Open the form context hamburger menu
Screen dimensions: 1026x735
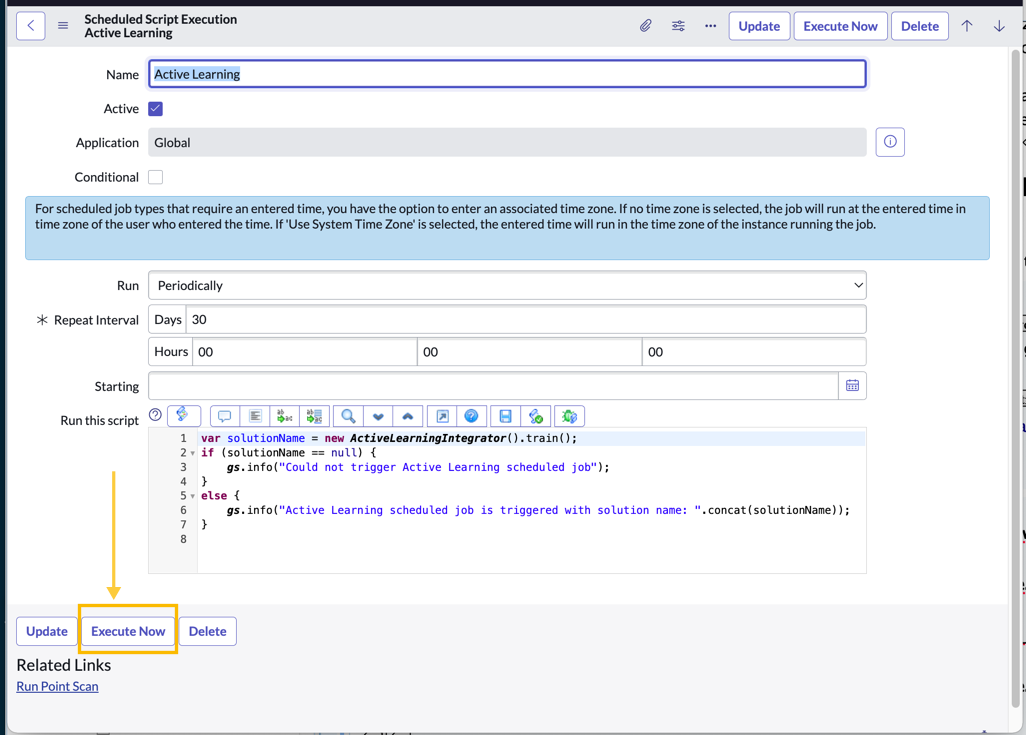pos(63,26)
